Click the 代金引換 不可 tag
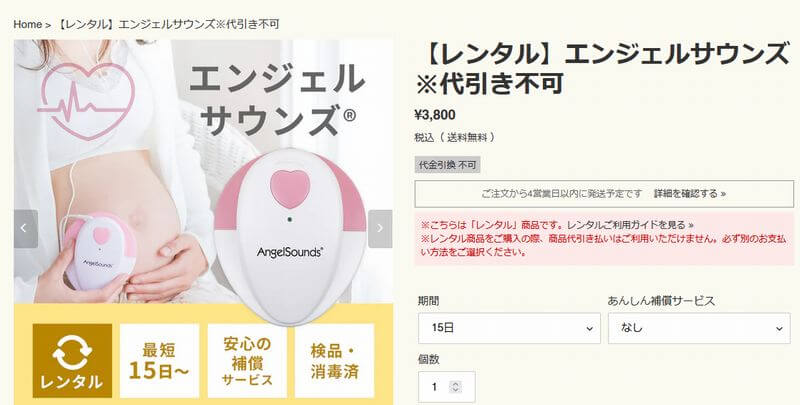Viewport: 800px width, 405px height. [447, 165]
